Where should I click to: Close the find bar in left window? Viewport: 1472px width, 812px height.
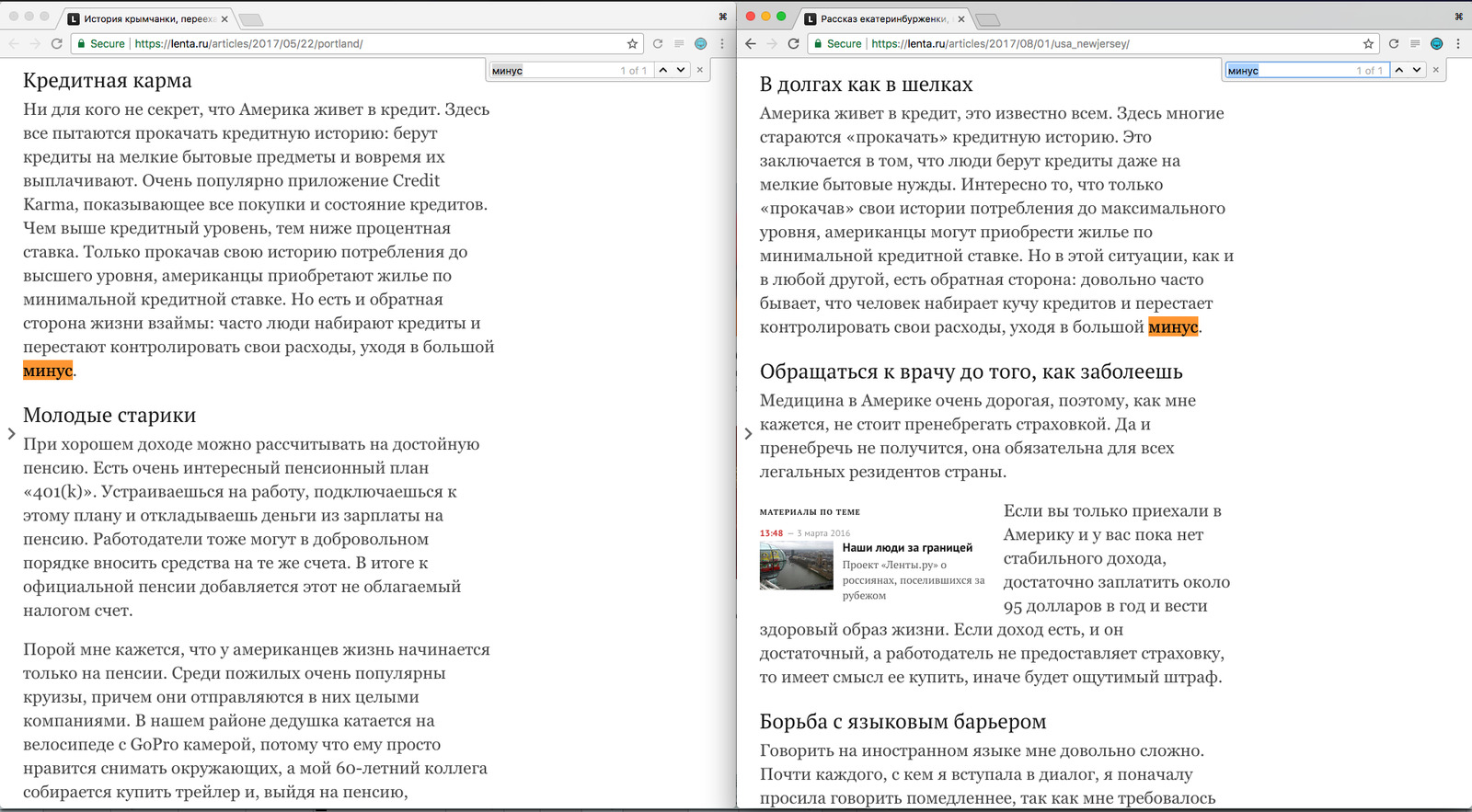(700, 70)
